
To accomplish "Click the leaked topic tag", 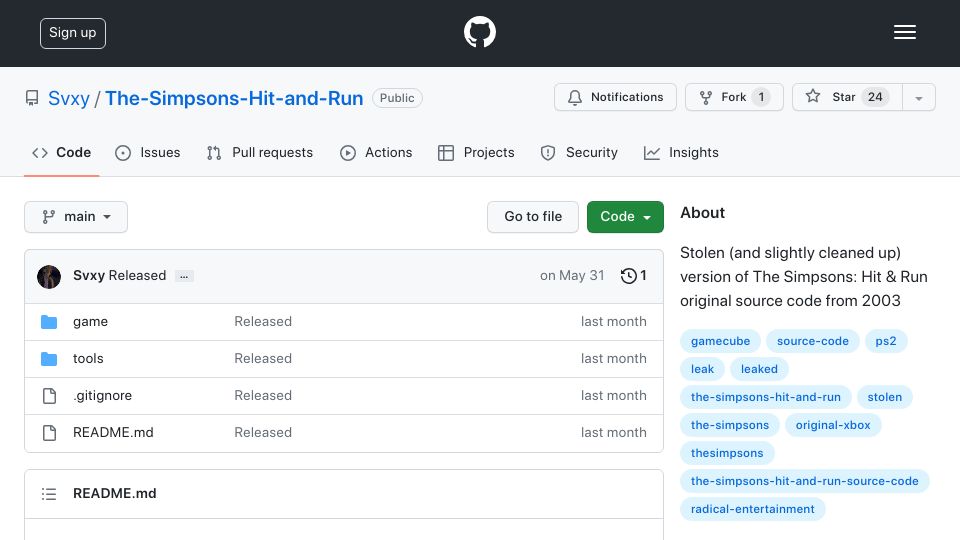I will (x=759, y=369).
